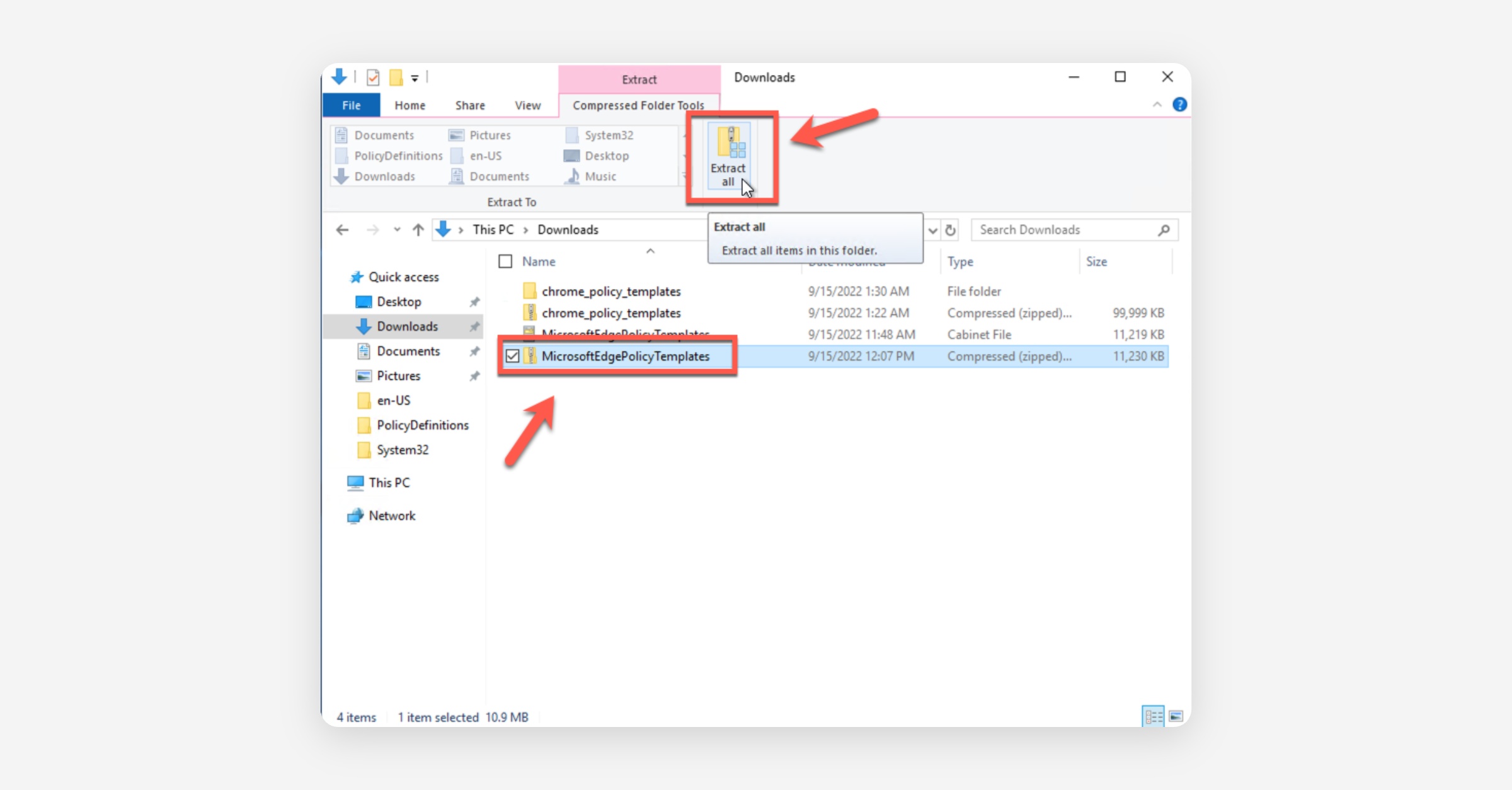Expand the address bar history dropdown
This screenshot has height=790, width=1512.
[x=933, y=230]
